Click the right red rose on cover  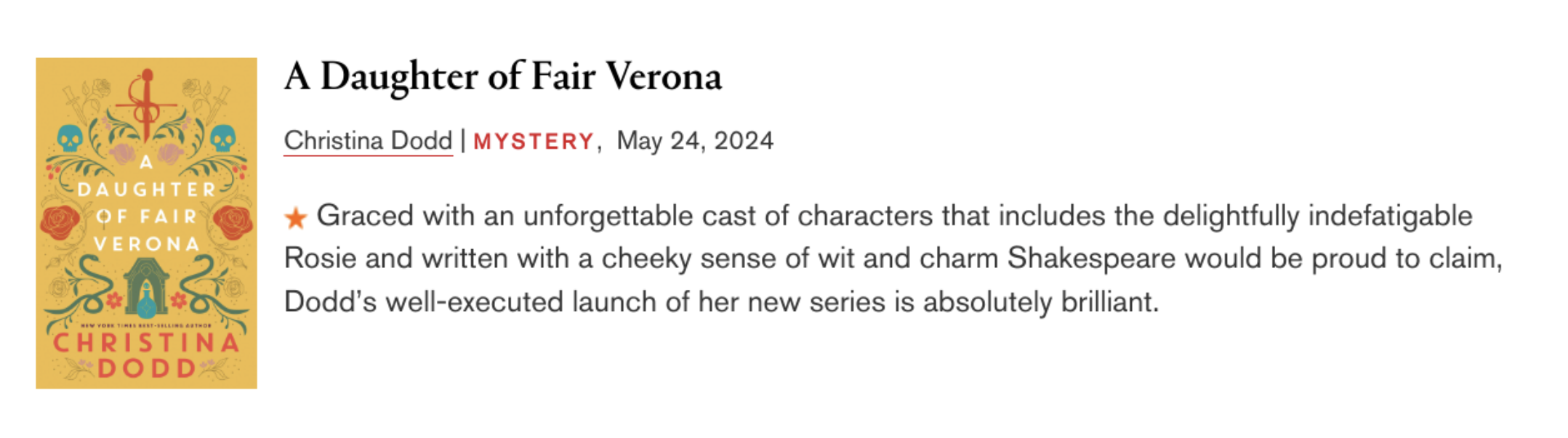coord(233,222)
